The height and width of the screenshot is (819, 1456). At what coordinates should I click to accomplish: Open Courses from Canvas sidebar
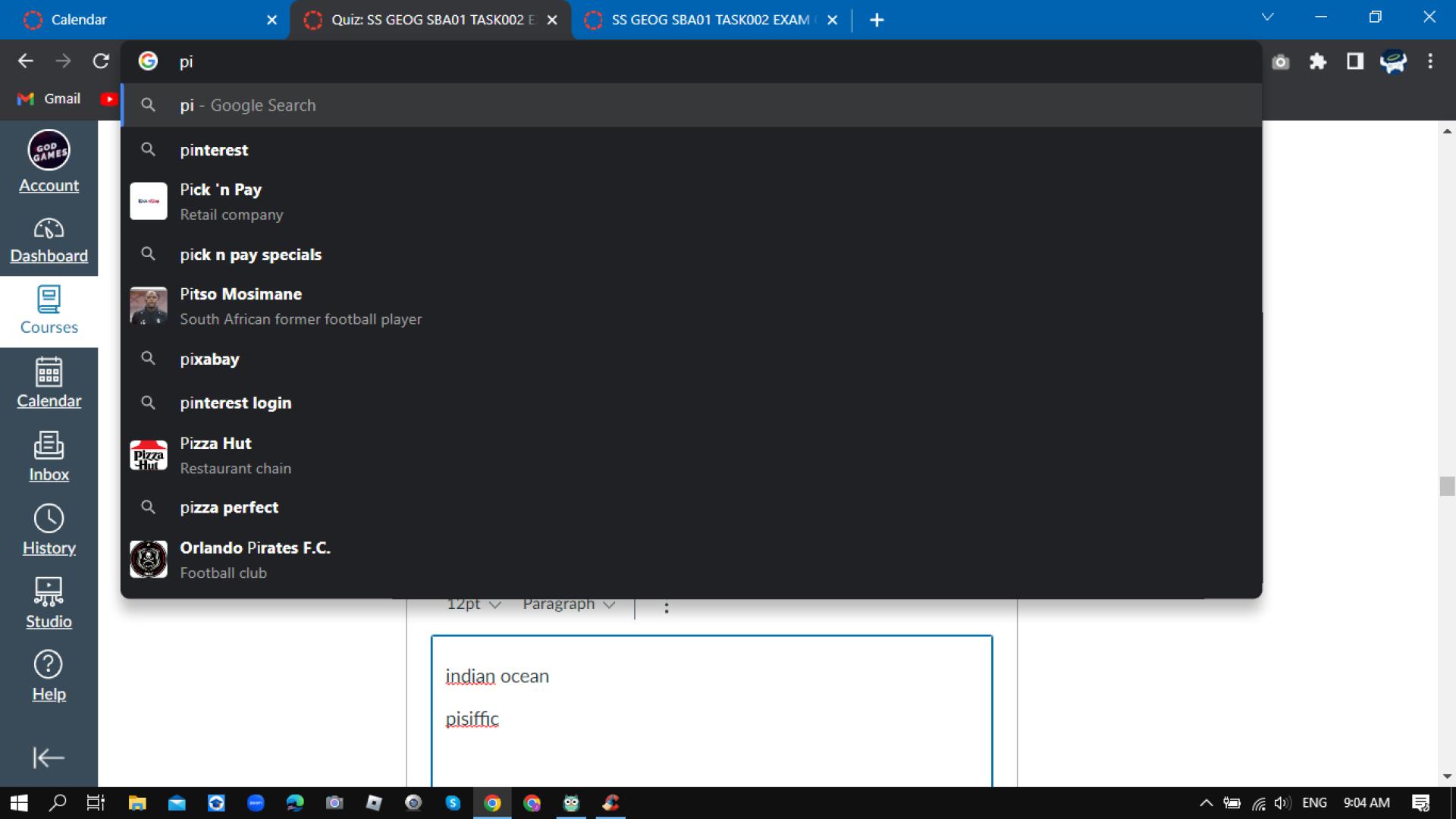point(49,311)
